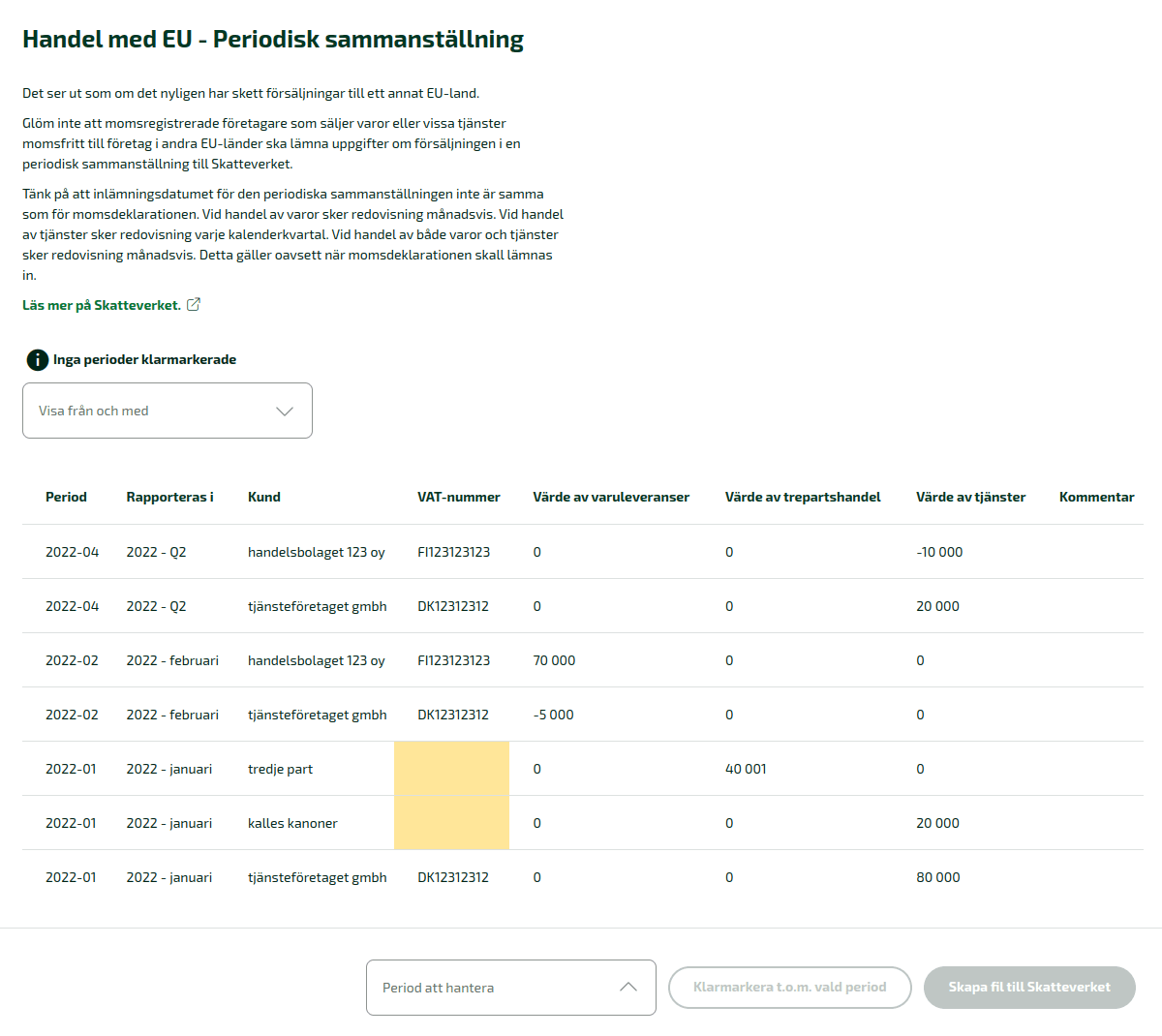
Task: Click tjänsteföretaget gmbh in the 2022-01 row
Action: (318, 877)
